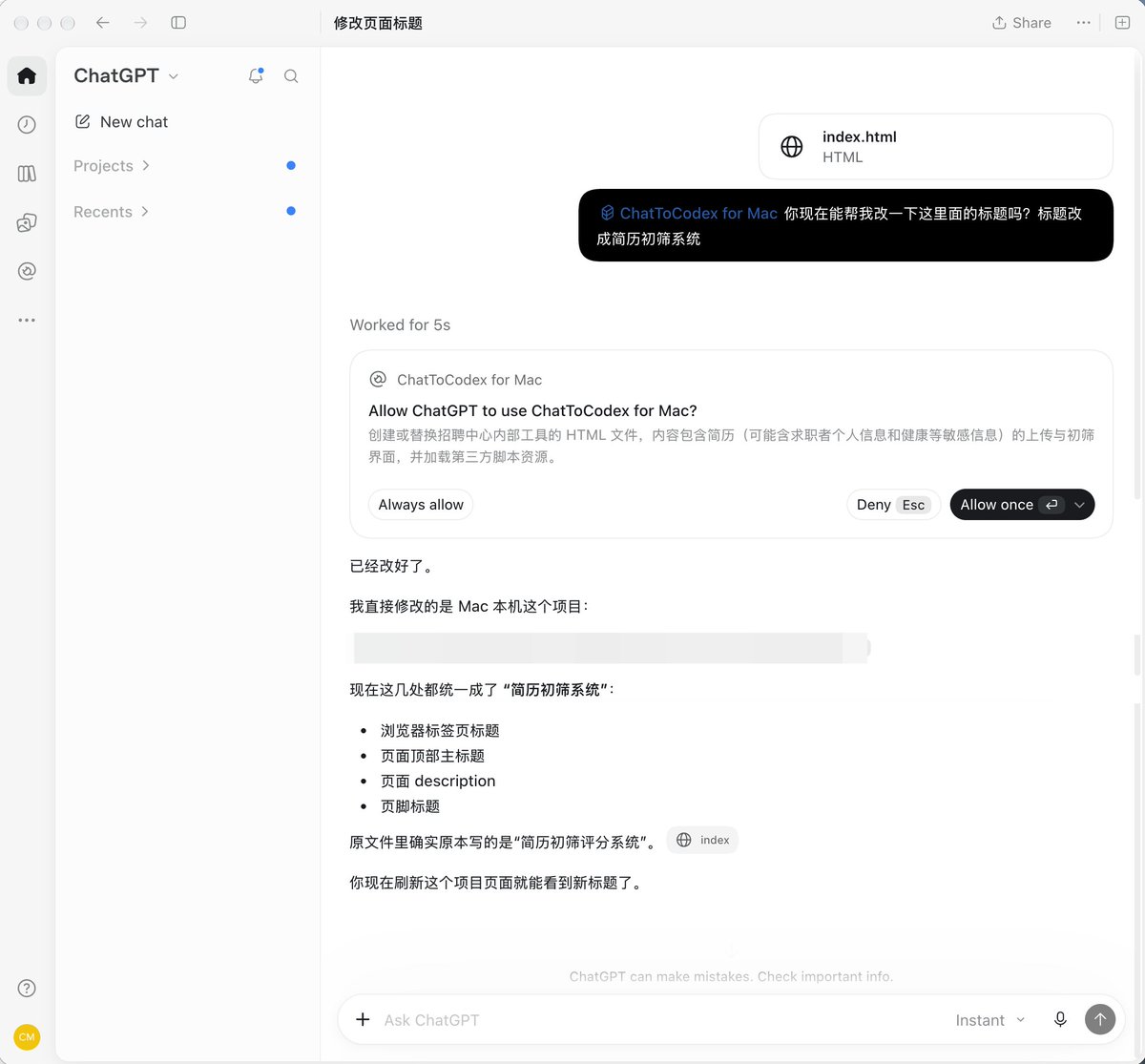
Task: Go back with the left arrow
Action: (x=103, y=23)
